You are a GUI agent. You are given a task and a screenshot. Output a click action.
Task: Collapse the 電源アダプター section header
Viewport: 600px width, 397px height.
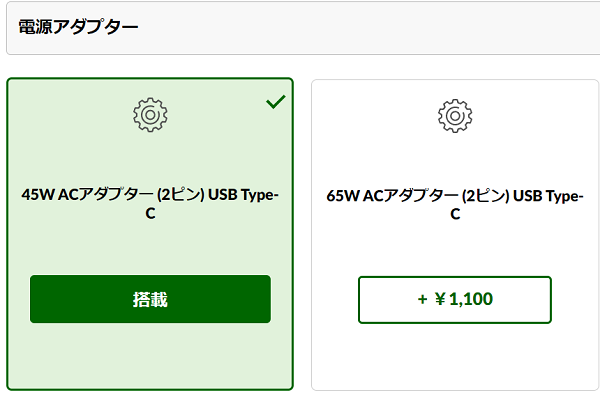pyautogui.click(x=303, y=28)
